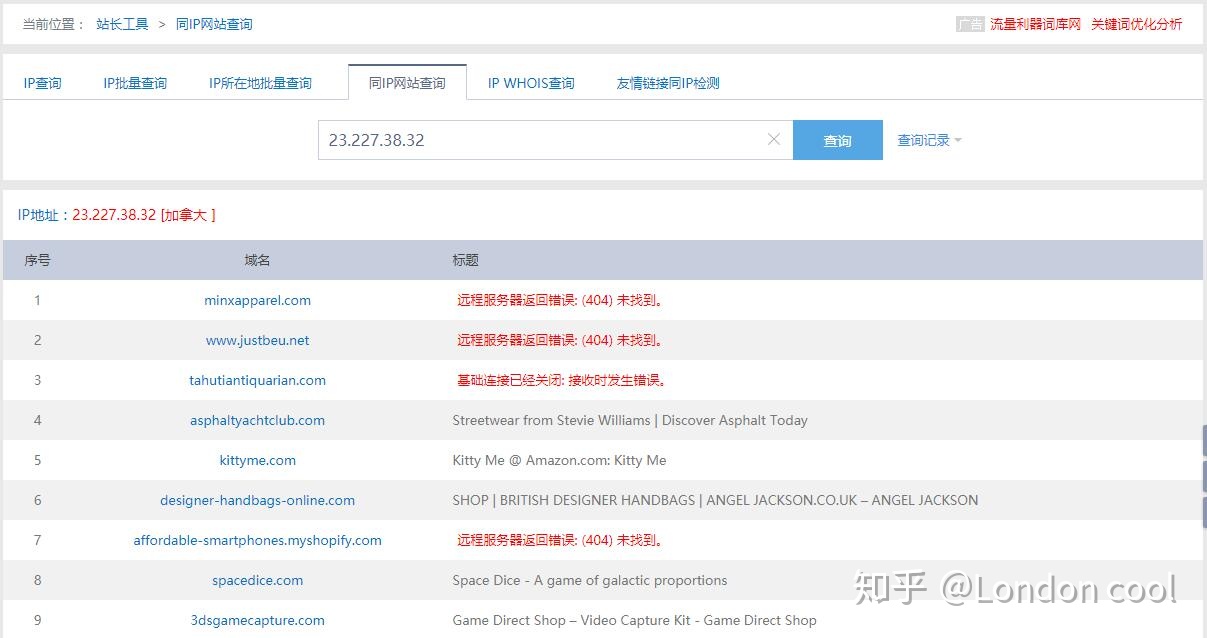The image size is (1207, 638).
Task: Open asphaltyachtclub.com in the results
Action: pyautogui.click(x=257, y=420)
